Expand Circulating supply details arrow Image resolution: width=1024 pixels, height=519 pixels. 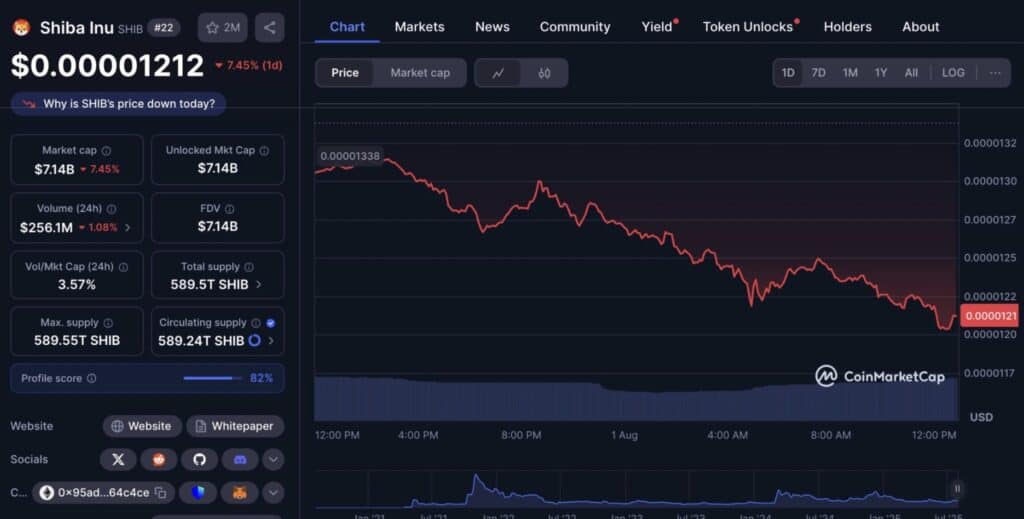[271, 341]
